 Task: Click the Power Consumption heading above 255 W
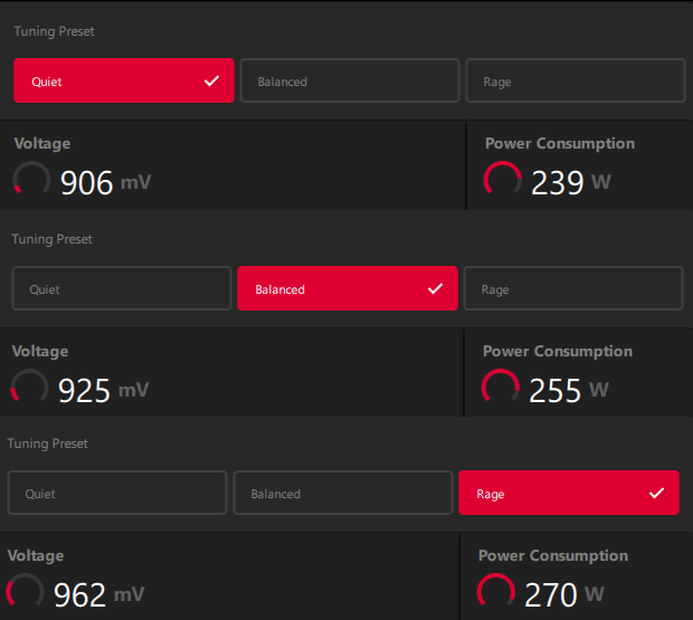558,351
